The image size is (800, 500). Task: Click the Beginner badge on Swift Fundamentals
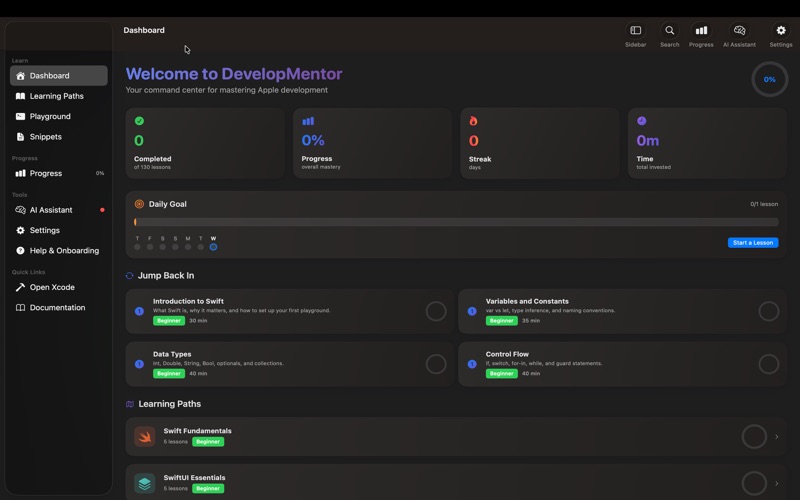pyautogui.click(x=208, y=442)
